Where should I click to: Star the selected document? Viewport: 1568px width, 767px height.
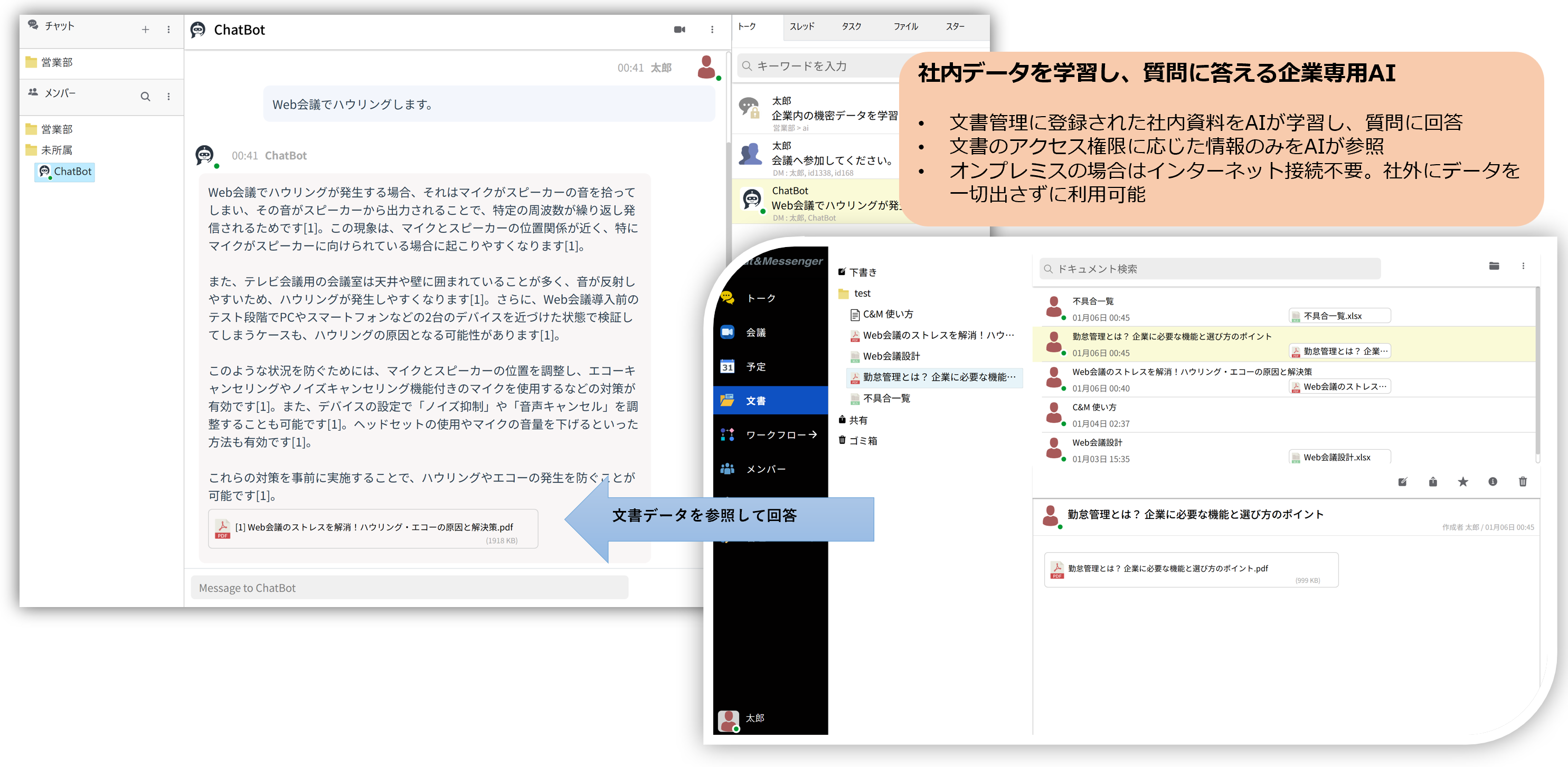pyautogui.click(x=1463, y=481)
